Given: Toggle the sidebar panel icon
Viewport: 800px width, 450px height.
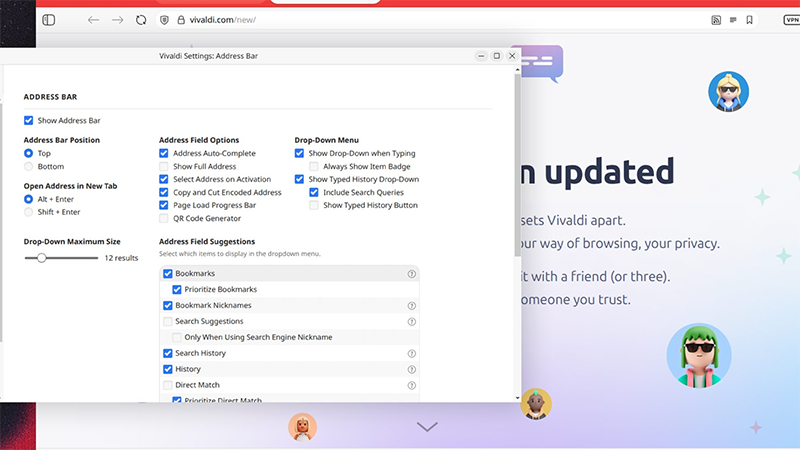Looking at the screenshot, I should 49,19.
